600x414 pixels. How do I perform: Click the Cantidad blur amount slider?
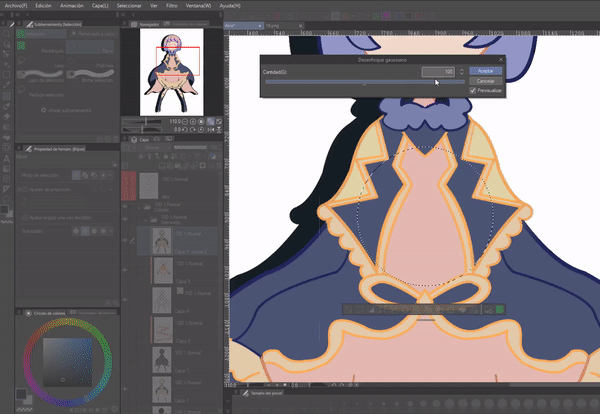click(365, 81)
